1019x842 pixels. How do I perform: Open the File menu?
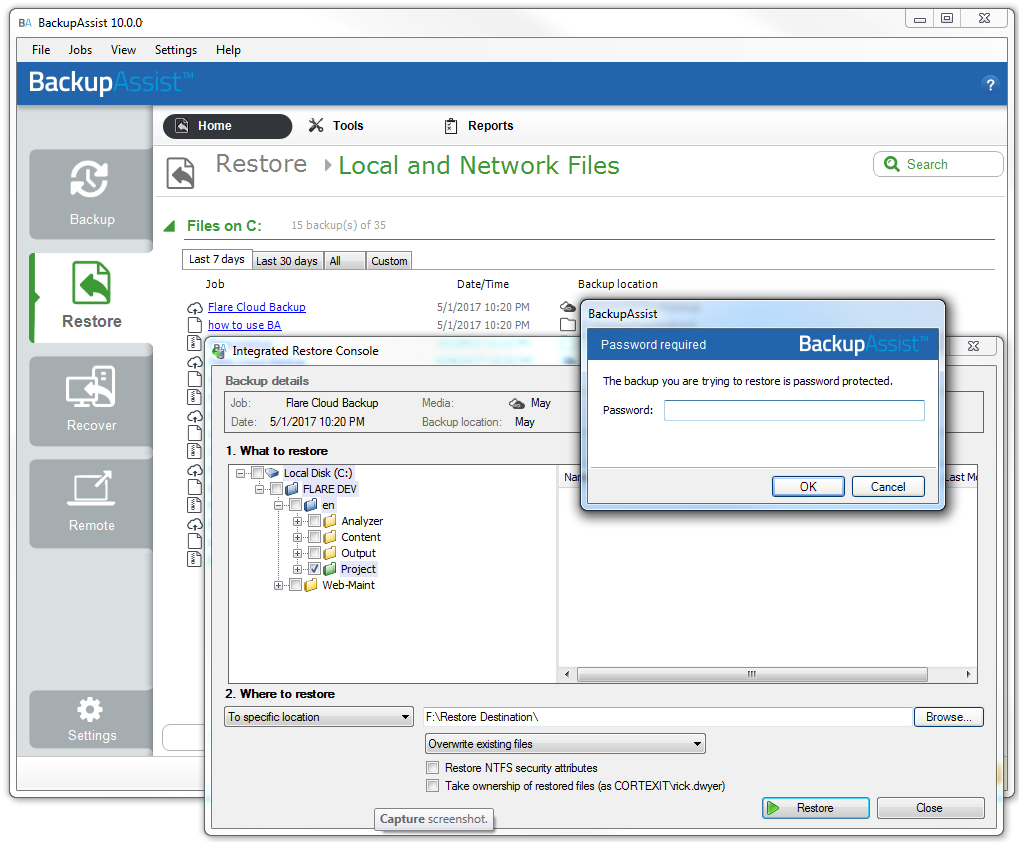41,50
